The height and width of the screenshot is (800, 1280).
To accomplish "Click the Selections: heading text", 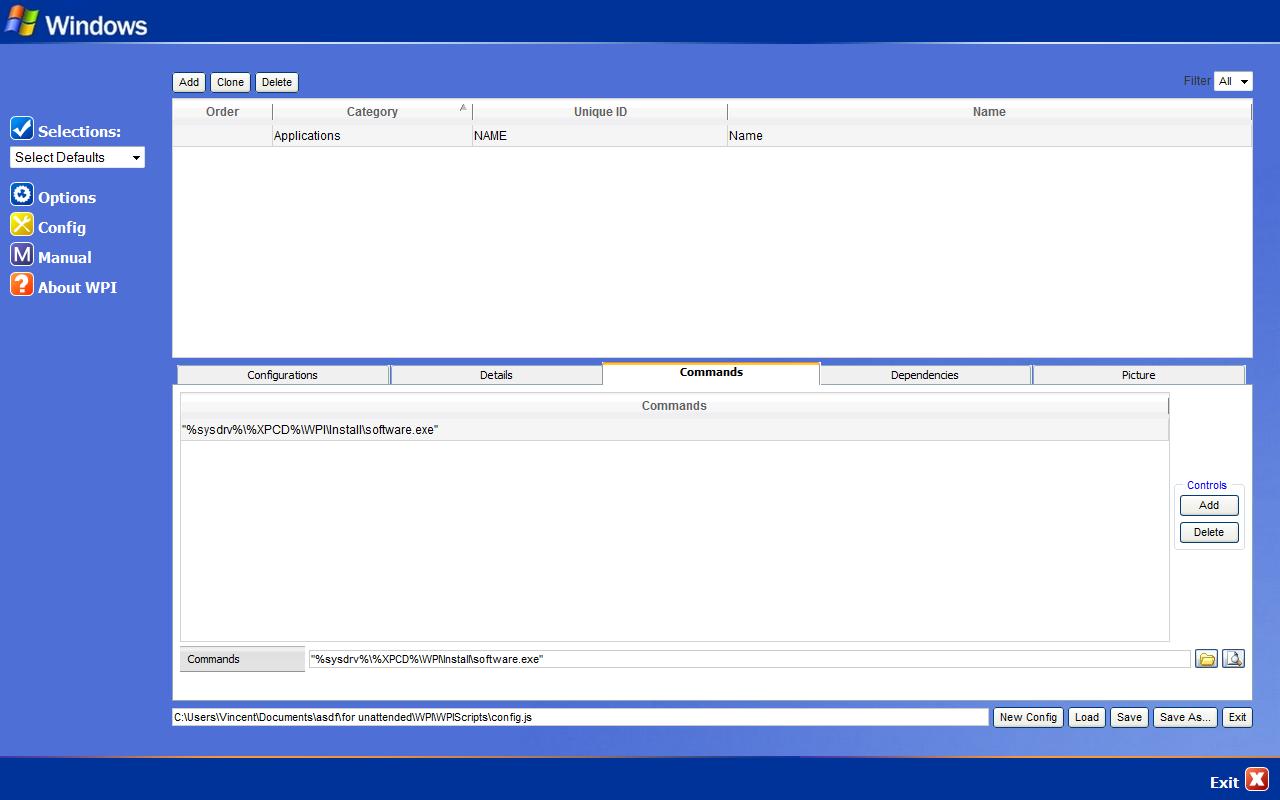I will (x=79, y=131).
